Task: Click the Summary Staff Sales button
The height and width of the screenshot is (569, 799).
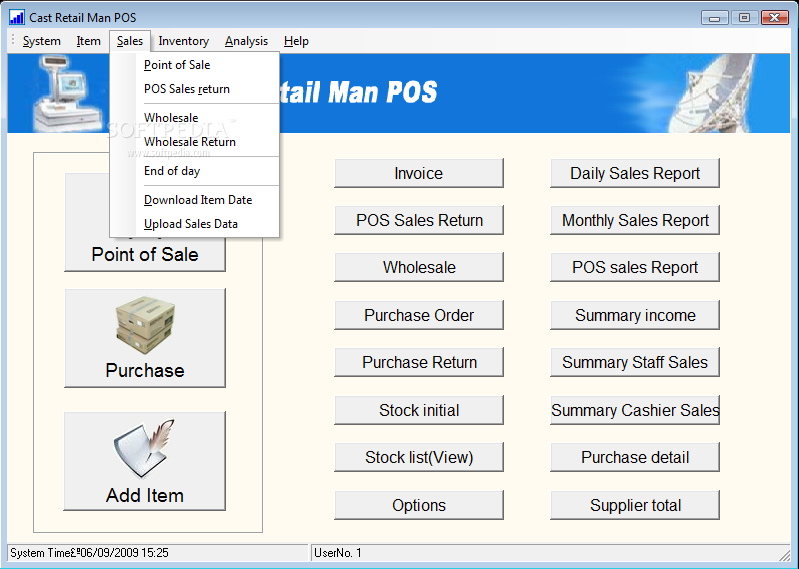Action: pos(635,362)
